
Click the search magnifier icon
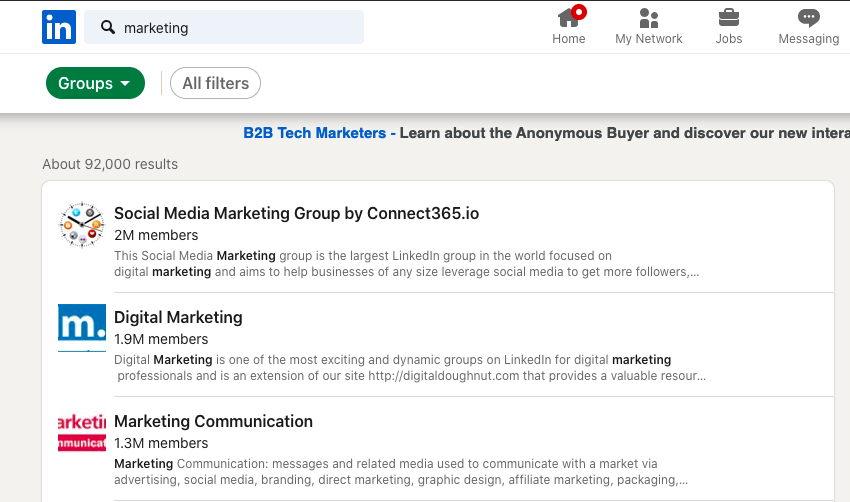coord(108,28)
